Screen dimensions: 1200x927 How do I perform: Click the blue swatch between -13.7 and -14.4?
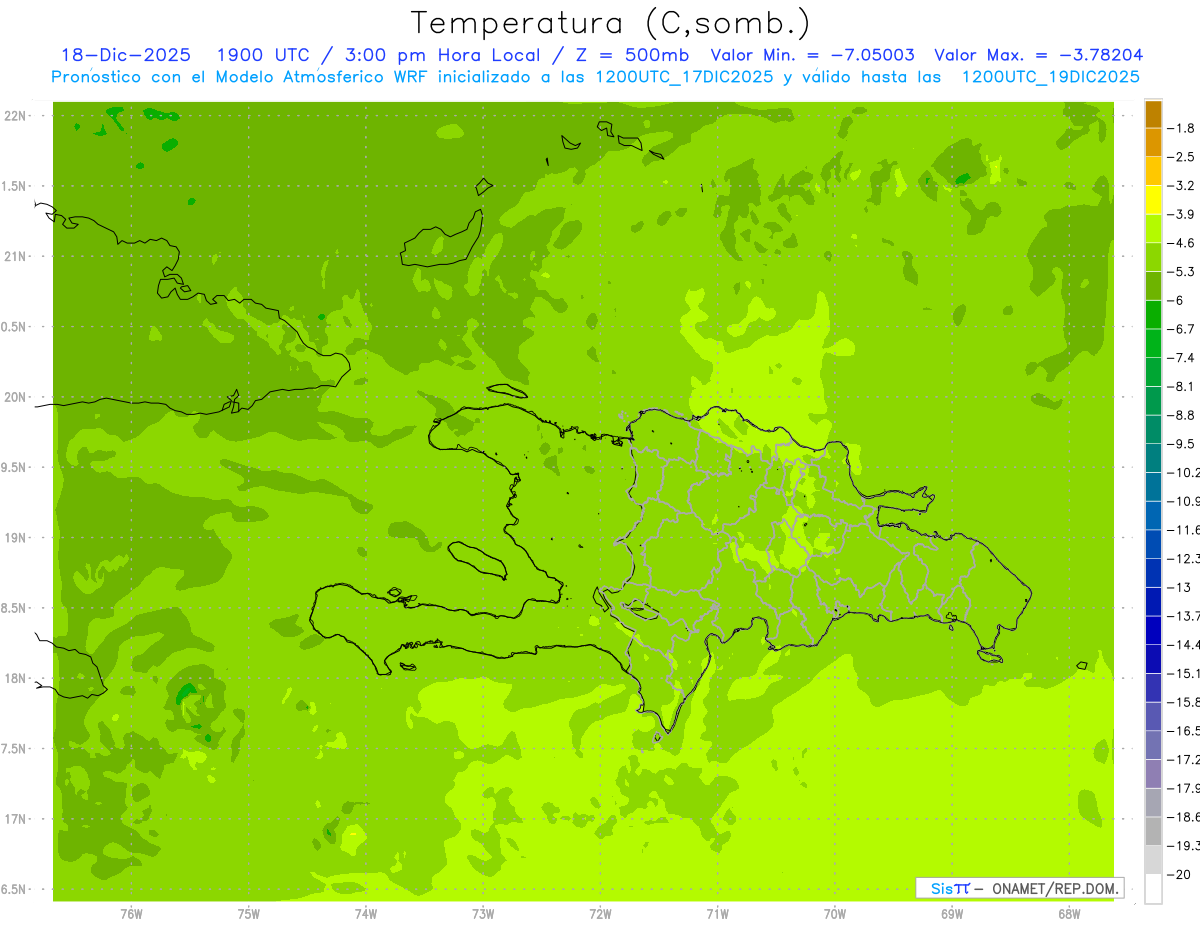point(1153,630)
